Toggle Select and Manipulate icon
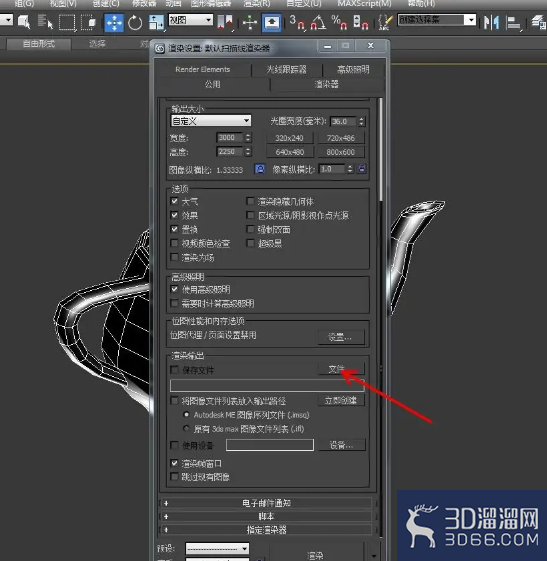The width and height of the screenshot is (547, 561). [x=250, y=23]
